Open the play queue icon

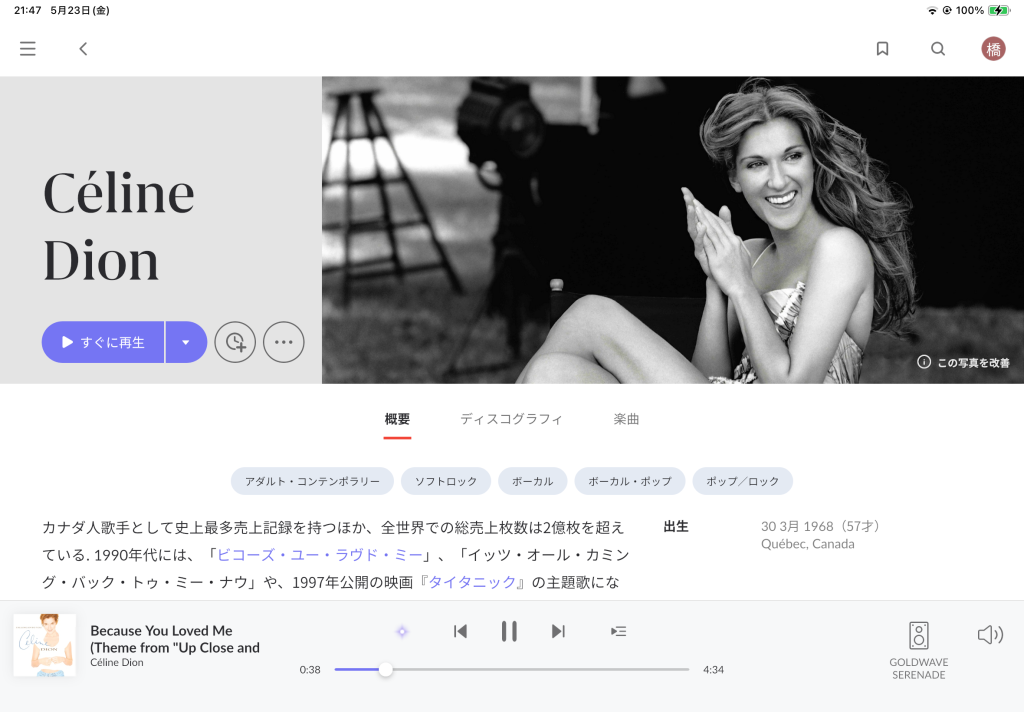[618, 632]
